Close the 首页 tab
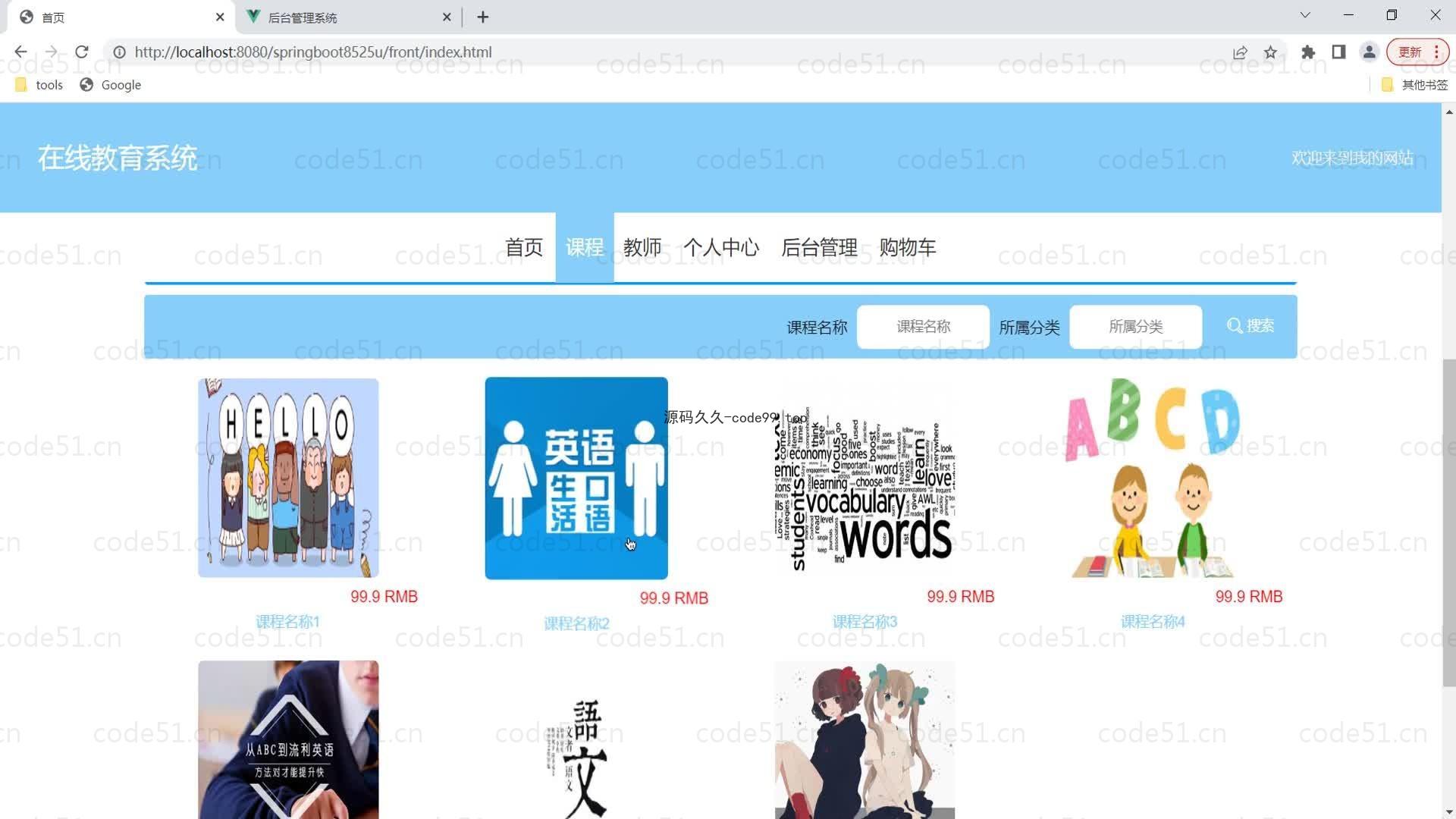 (220, 17)
